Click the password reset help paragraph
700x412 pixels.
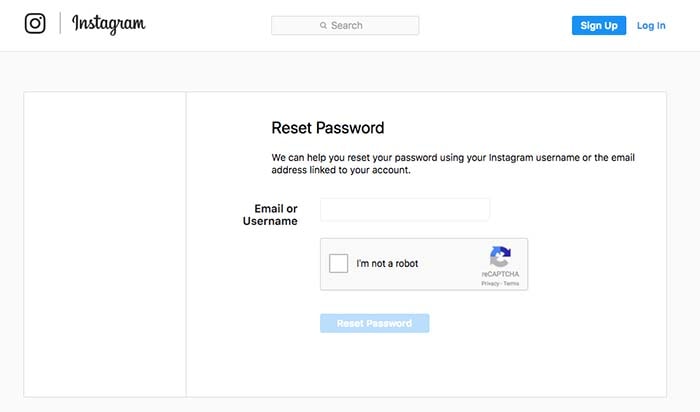pos(453,164)
